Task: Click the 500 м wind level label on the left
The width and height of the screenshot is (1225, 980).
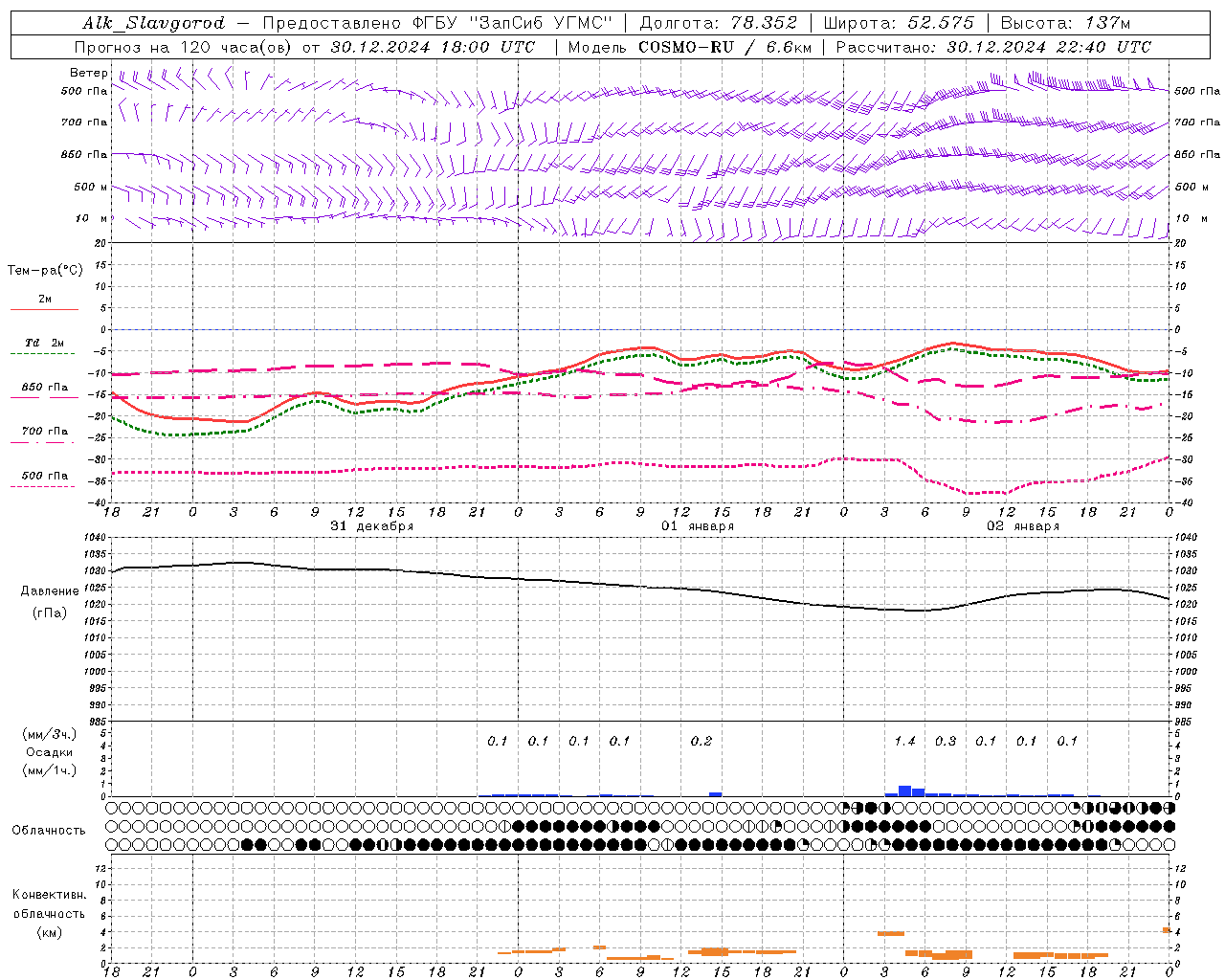Action: point(91,187)
